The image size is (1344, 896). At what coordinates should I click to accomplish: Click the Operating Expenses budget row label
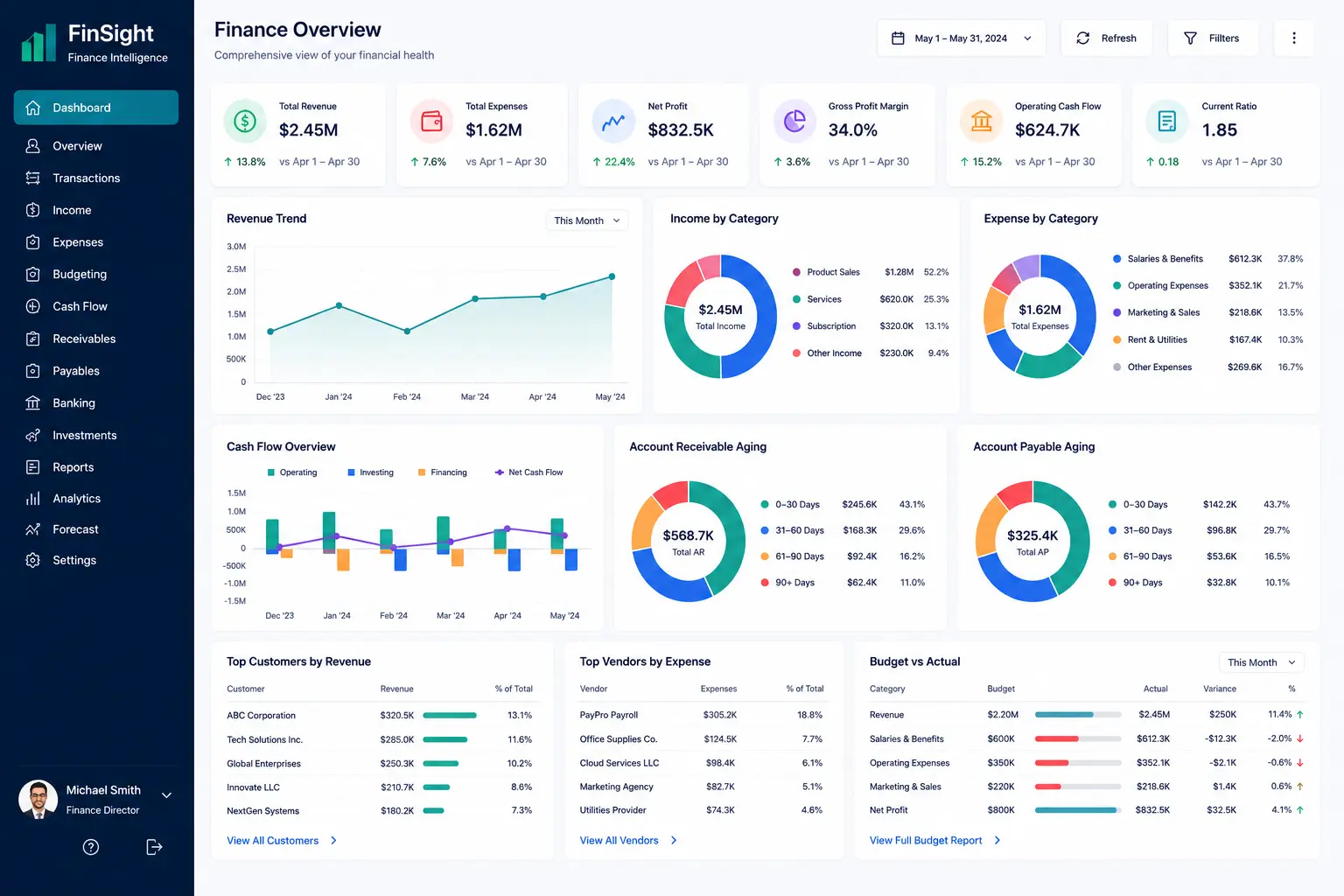coord(910,763)
